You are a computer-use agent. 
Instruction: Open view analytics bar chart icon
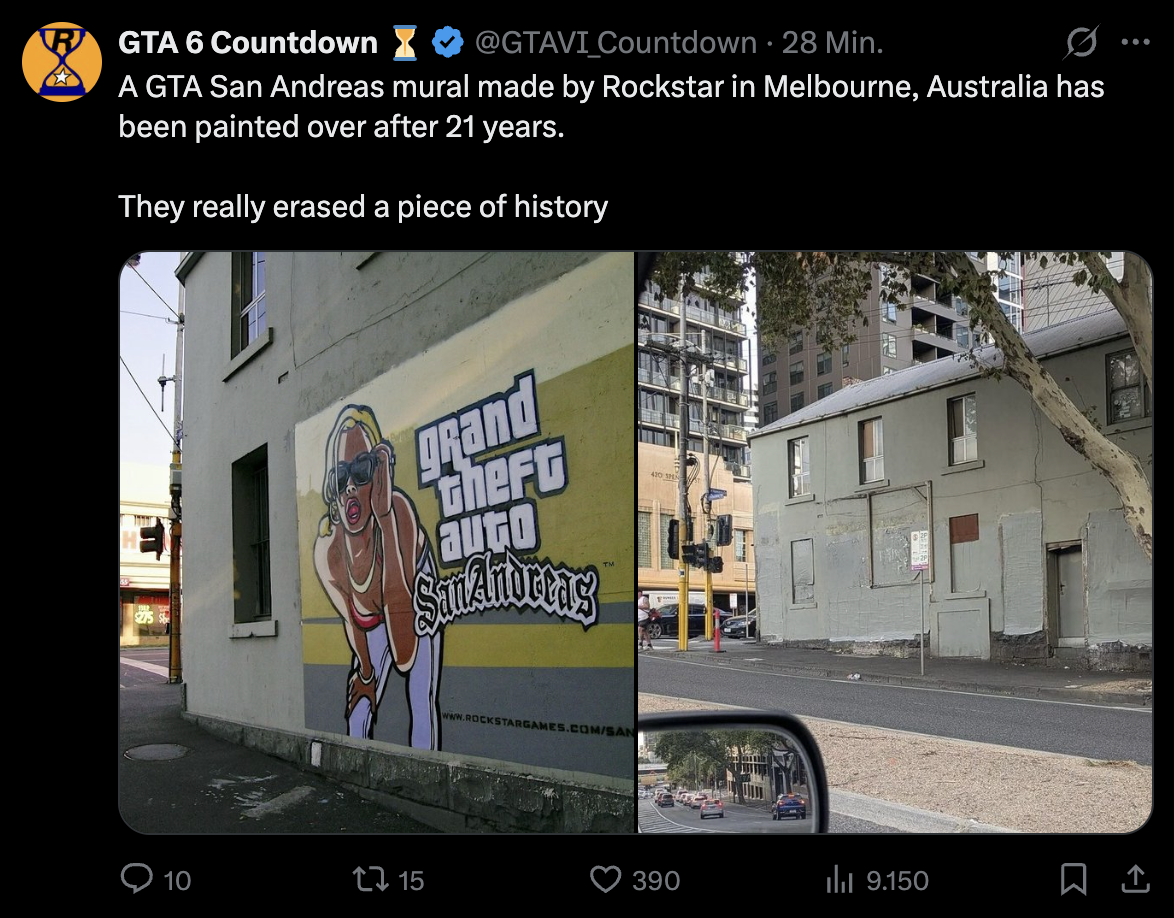pos(839,880)
